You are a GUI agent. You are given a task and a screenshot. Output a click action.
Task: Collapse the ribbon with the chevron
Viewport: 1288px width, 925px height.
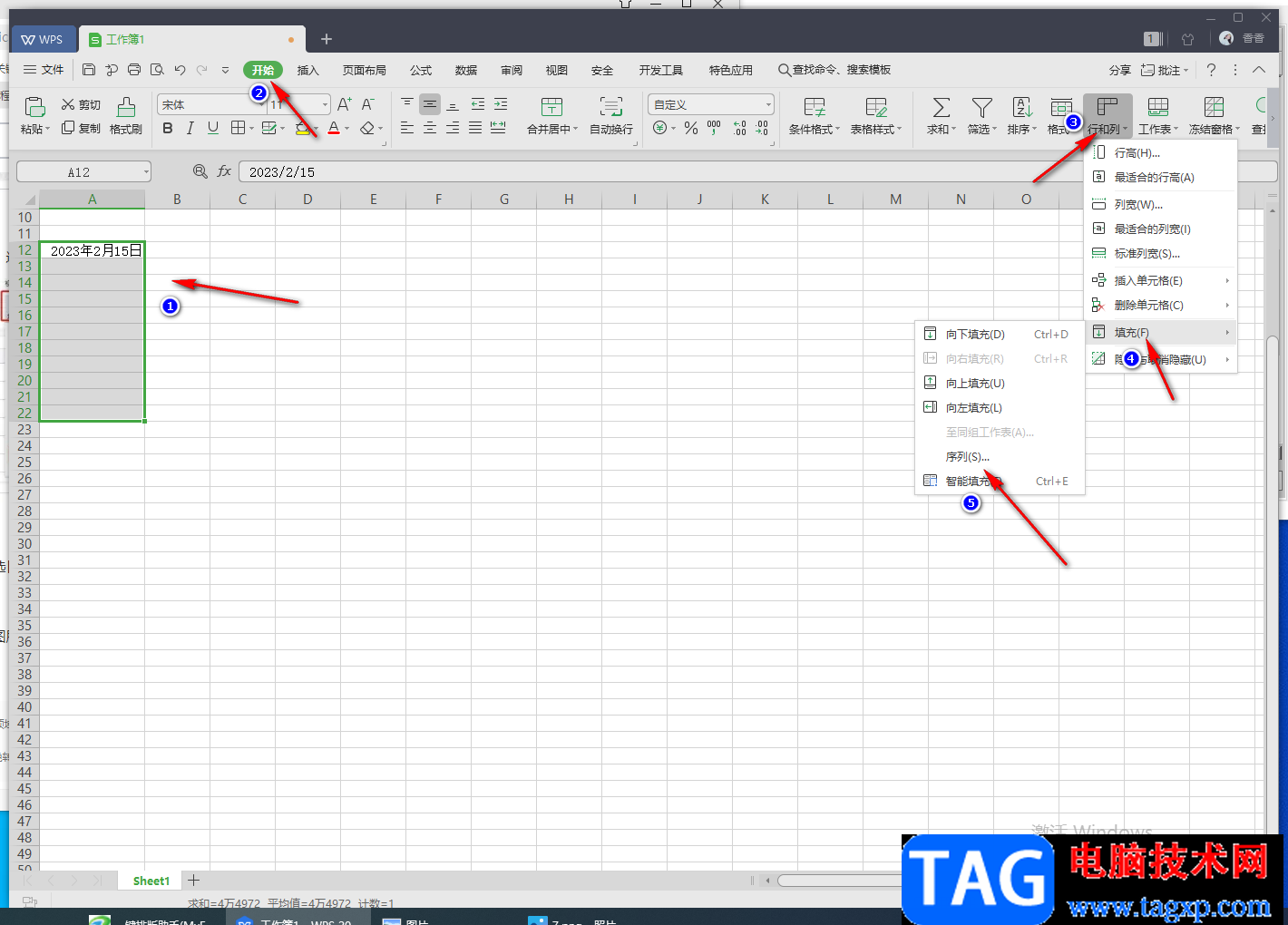[1259, 70]
